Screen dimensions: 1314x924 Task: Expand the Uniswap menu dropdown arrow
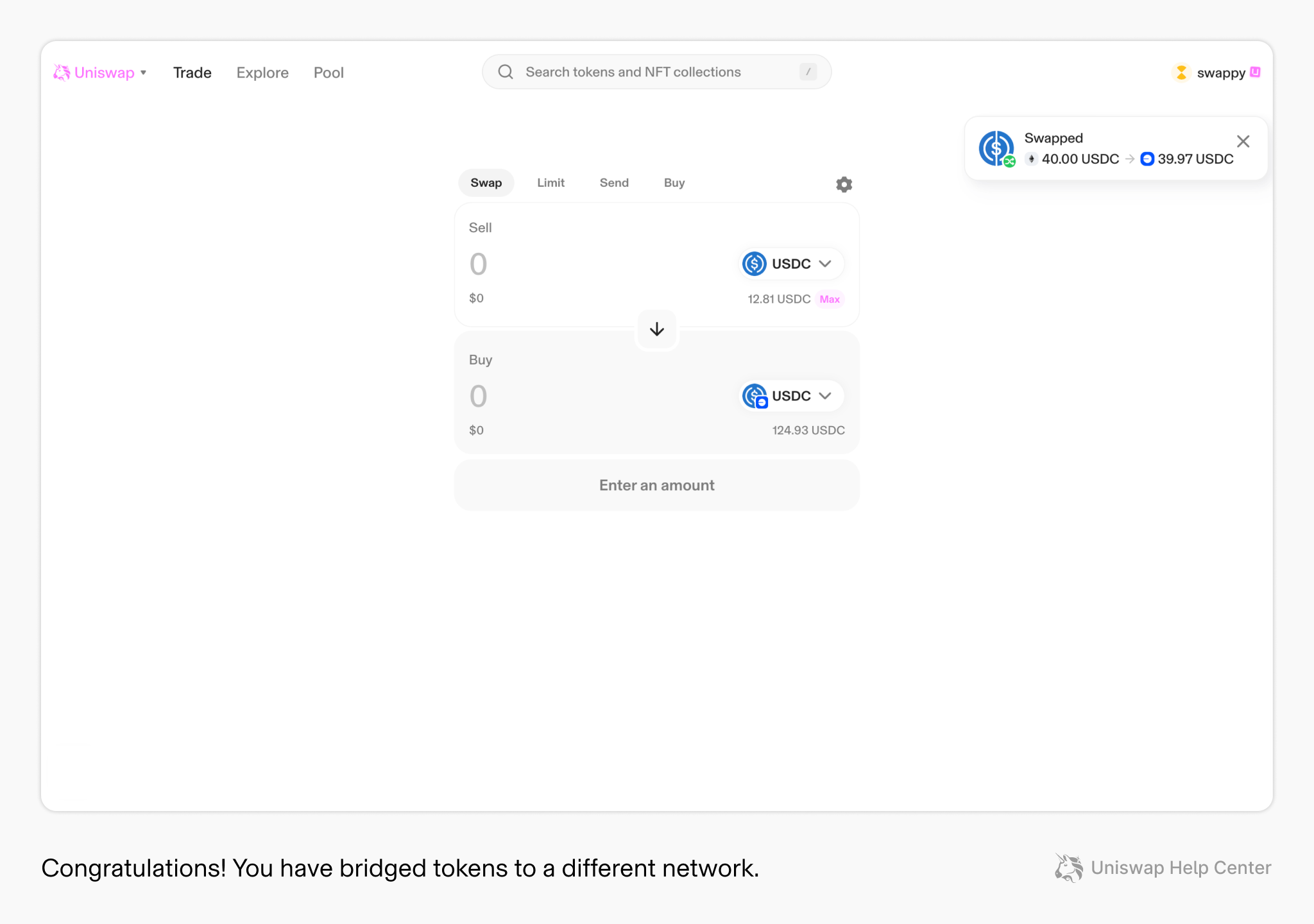click(144, 73)
